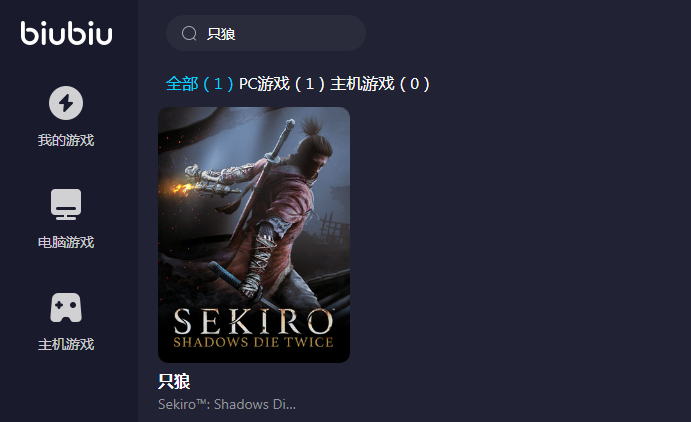The image size is (691, 422).
Task: Open the 主机游戏 (0) results tab
Action: pos(380,84)
